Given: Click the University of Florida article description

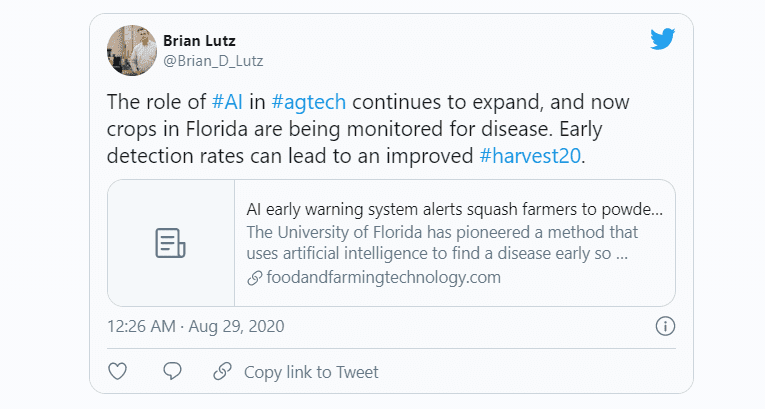Looking at the screenshot, I should pos(442,243).
